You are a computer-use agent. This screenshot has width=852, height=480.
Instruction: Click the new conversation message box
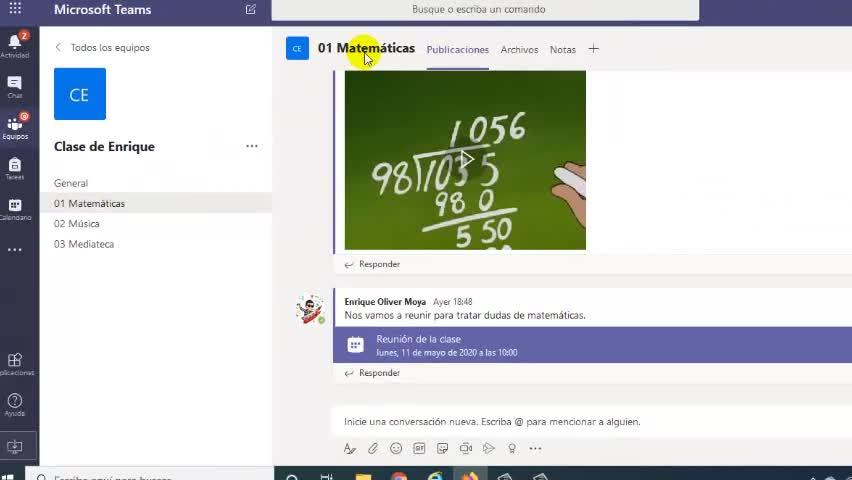coord(592,422)
